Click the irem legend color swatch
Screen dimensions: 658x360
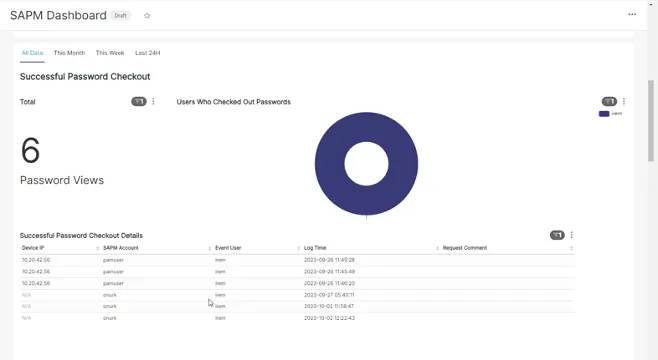point(604,114)
